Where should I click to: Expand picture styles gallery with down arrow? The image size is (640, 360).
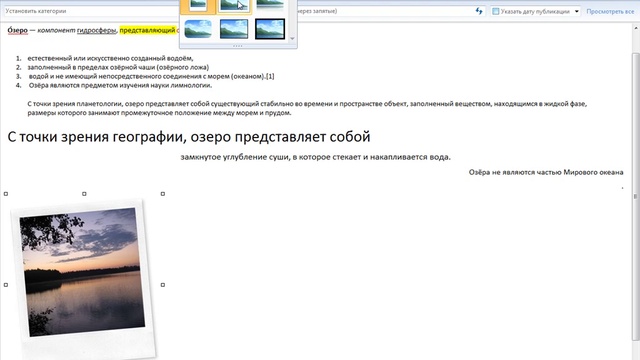pos(292,39)
